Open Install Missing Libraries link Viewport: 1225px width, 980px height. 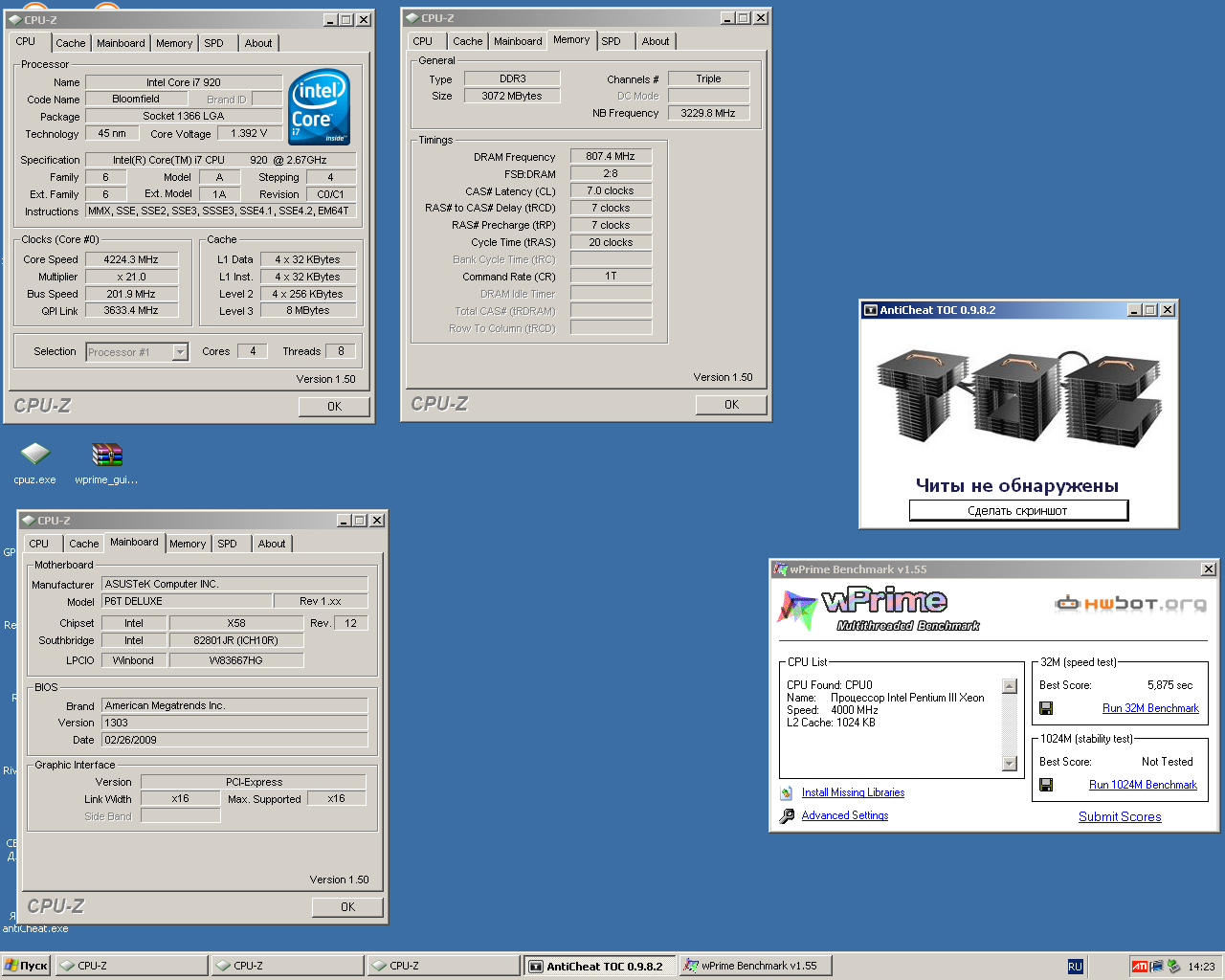coord(853,792)
